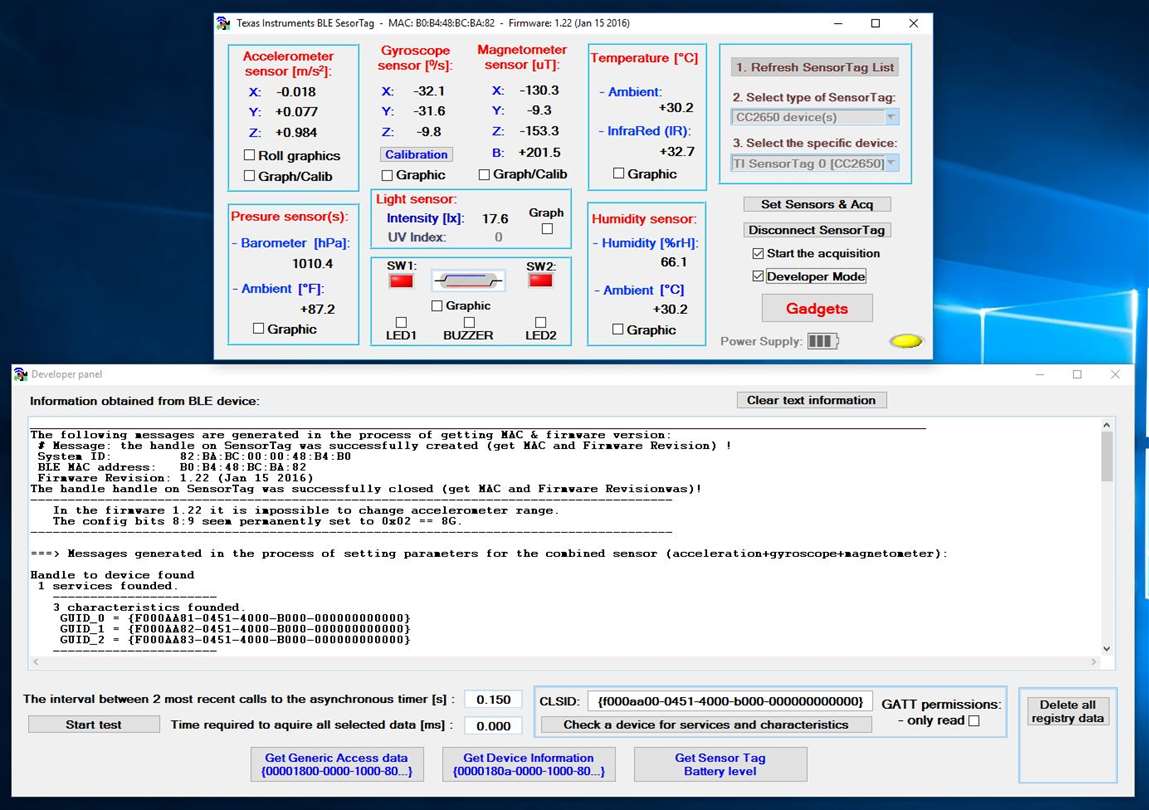Click the gyroscope Calibration button

point(416,155)
